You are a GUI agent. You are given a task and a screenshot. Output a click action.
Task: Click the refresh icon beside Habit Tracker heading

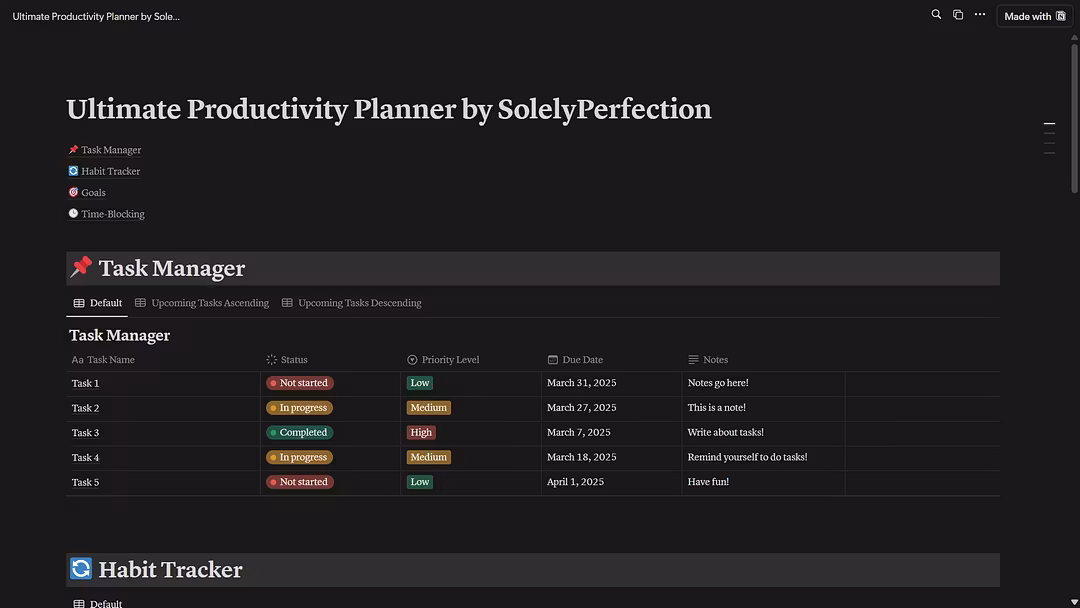81,569
